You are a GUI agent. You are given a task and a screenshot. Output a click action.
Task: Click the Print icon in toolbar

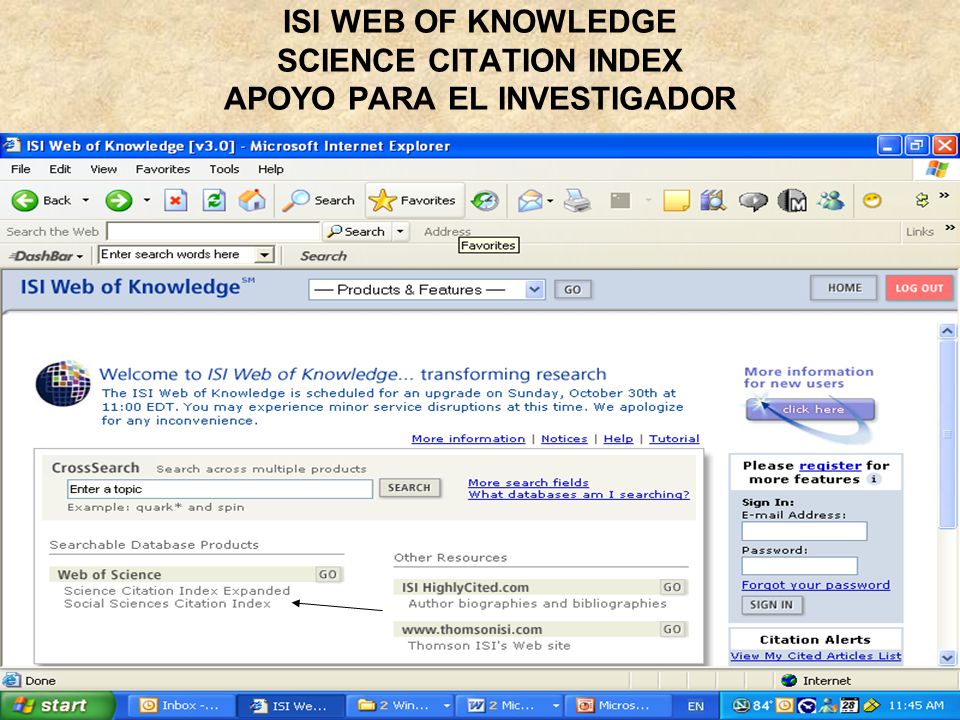pyautogui.click(x=577, y=200)
